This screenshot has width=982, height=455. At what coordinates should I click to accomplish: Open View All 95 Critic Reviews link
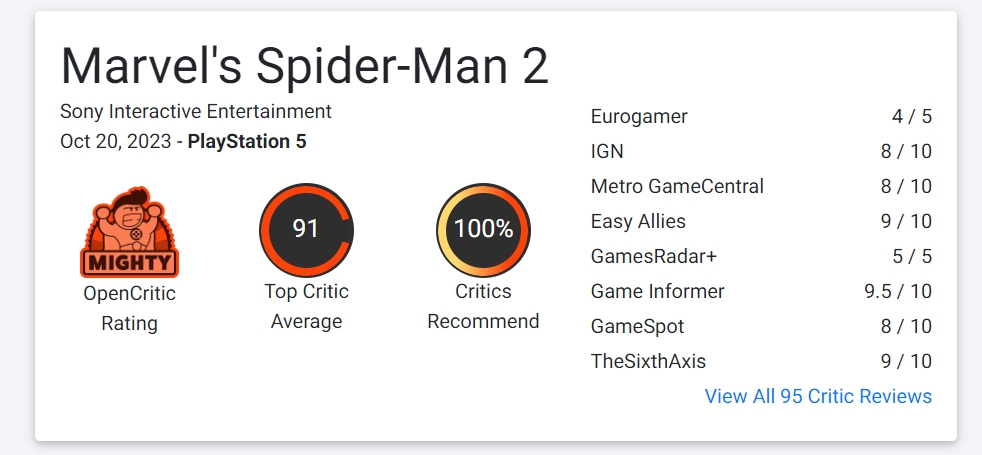pyautogui.click(x=818, y=396)
